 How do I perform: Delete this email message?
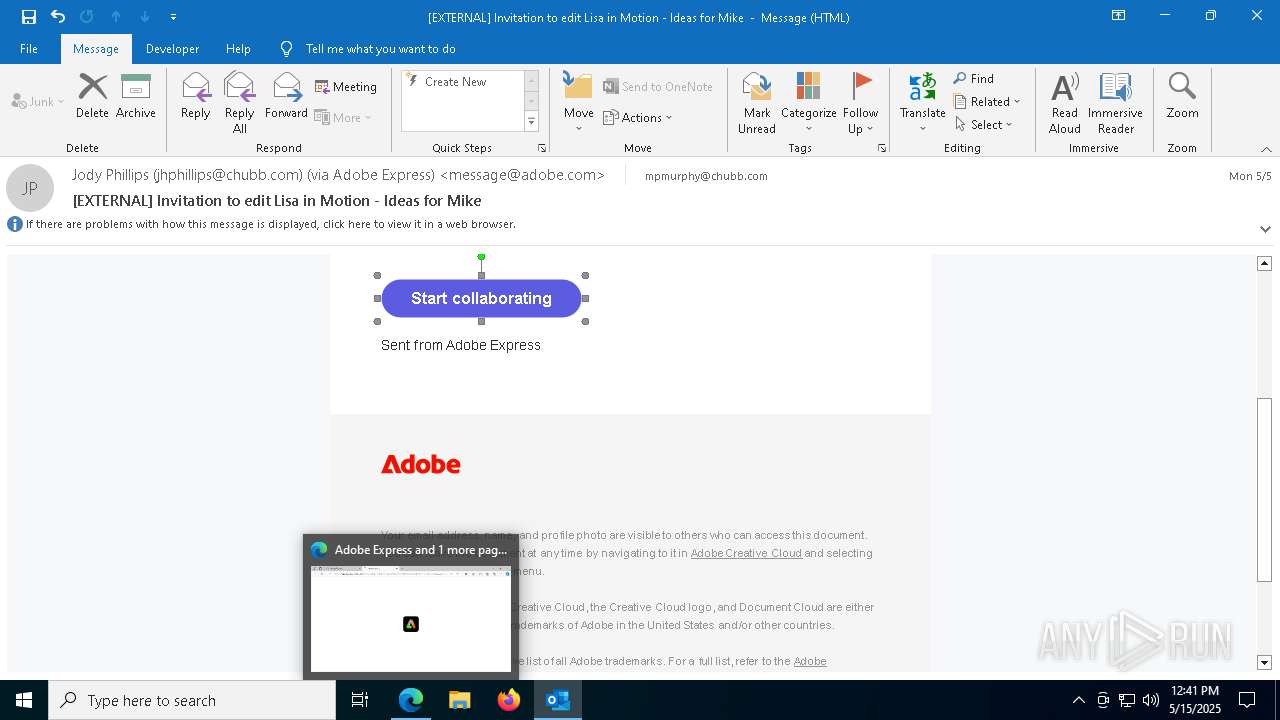click(92, 96)
